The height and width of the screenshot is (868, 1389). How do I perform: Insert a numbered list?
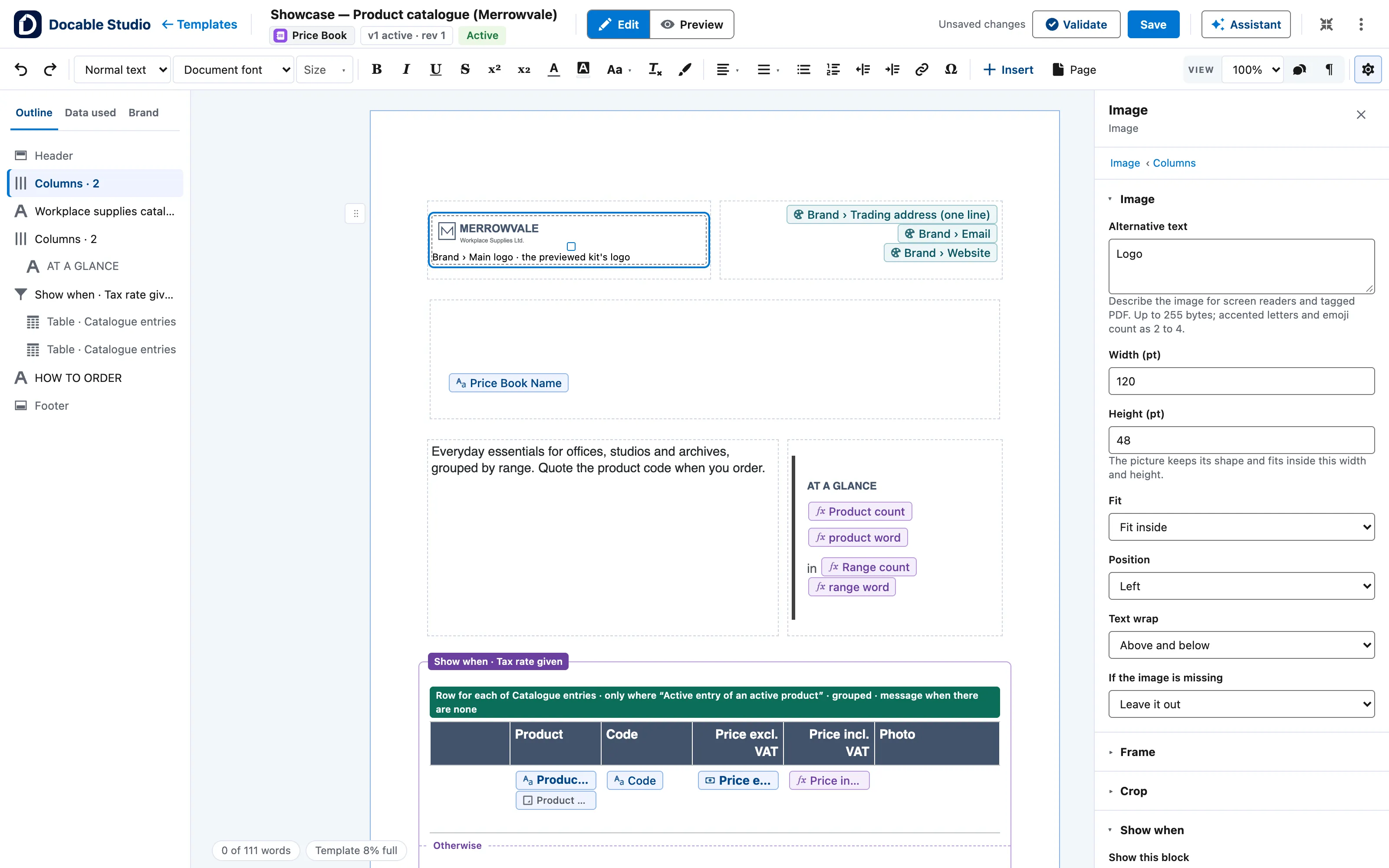point(833,69)
